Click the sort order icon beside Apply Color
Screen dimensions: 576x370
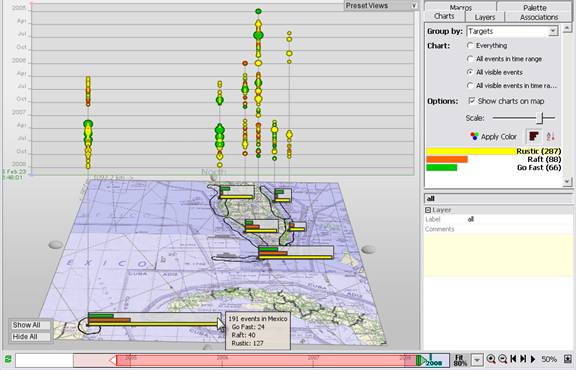[550, 137]
